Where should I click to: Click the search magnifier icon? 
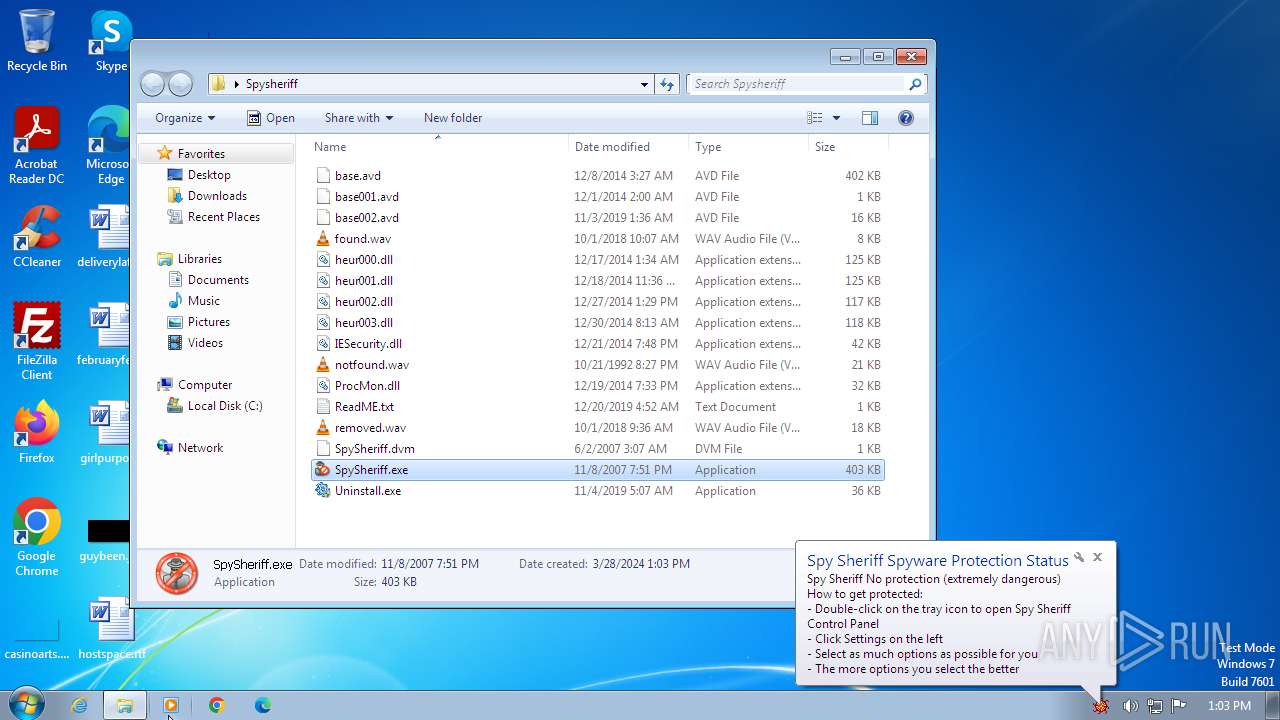click(x=914, y=84)
